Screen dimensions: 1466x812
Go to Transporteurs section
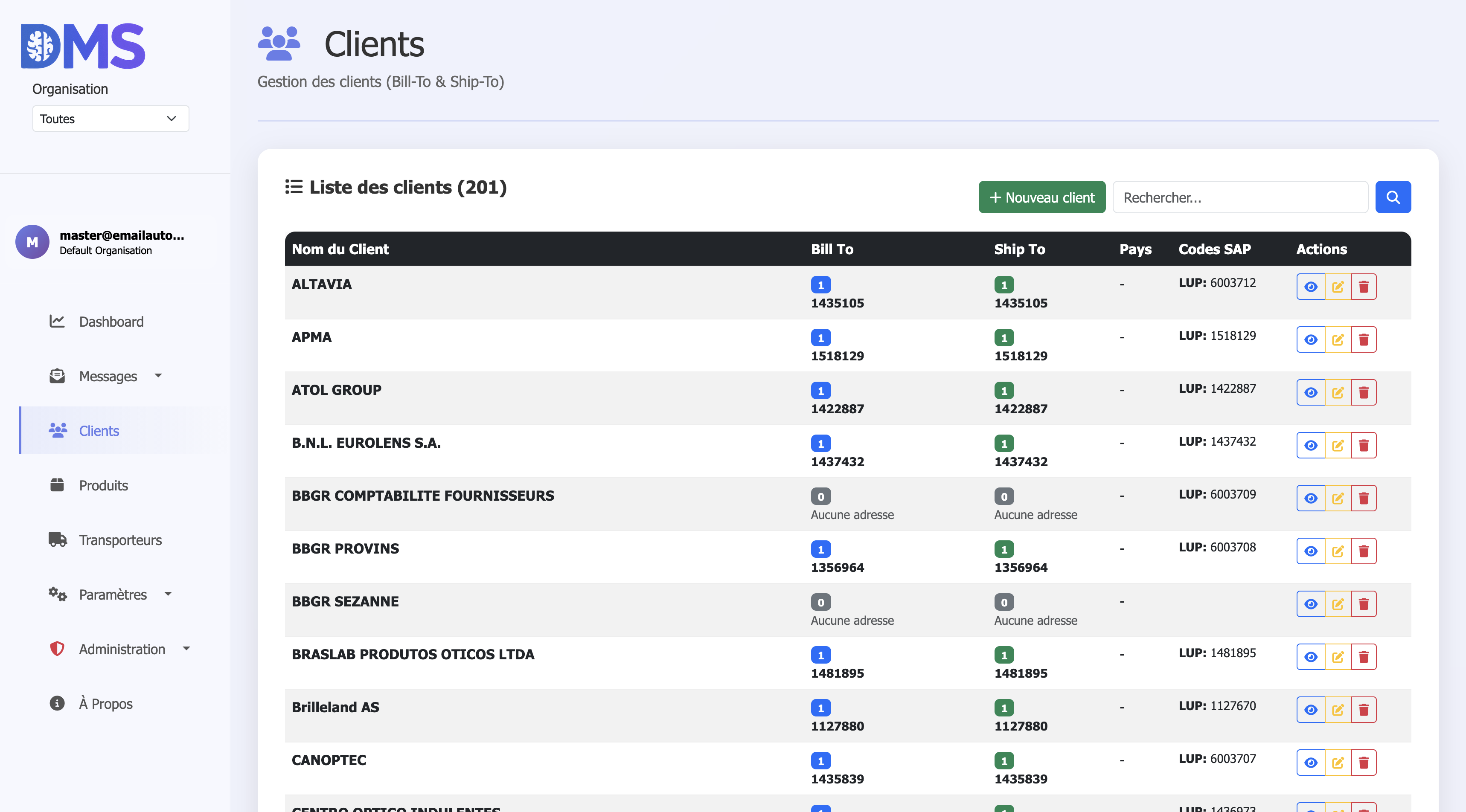(x=120, y=540)
